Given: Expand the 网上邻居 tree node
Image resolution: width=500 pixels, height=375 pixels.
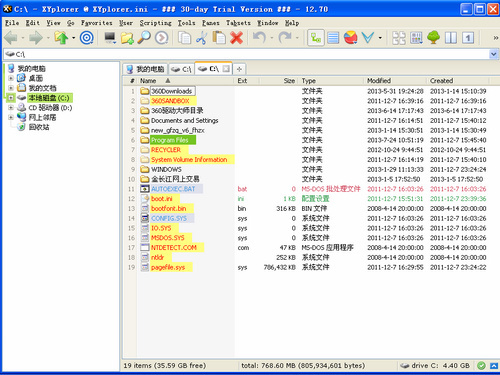Looking at the screenshot, I should coord(11,117).
